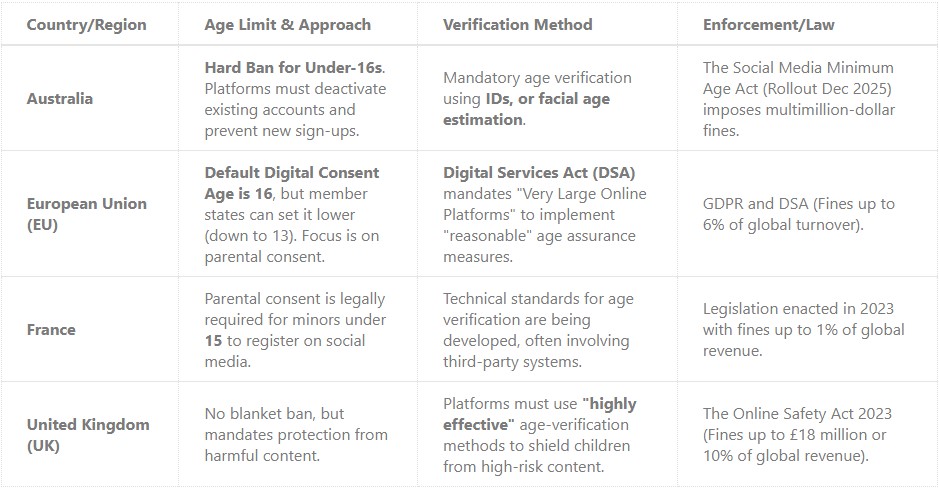Click the mandatory age verification using IDs cell

540,98
